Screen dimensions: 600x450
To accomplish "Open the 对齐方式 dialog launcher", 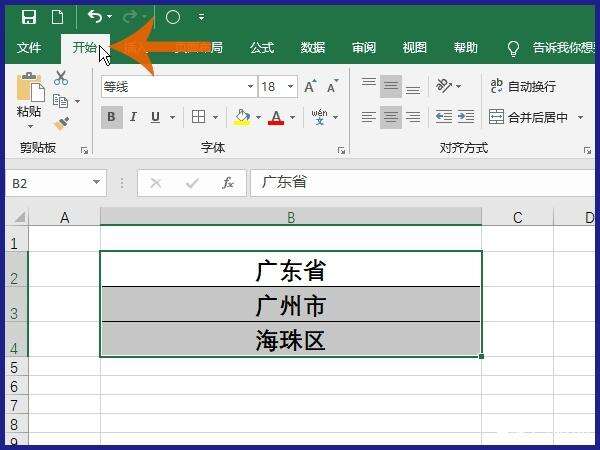I will pyautogui.click(x=587, y=151).
